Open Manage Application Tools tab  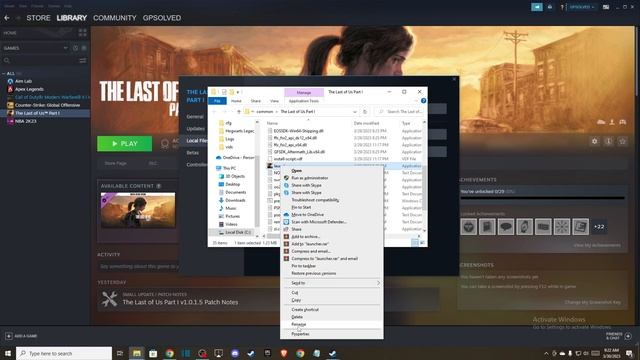pos(304,101)
